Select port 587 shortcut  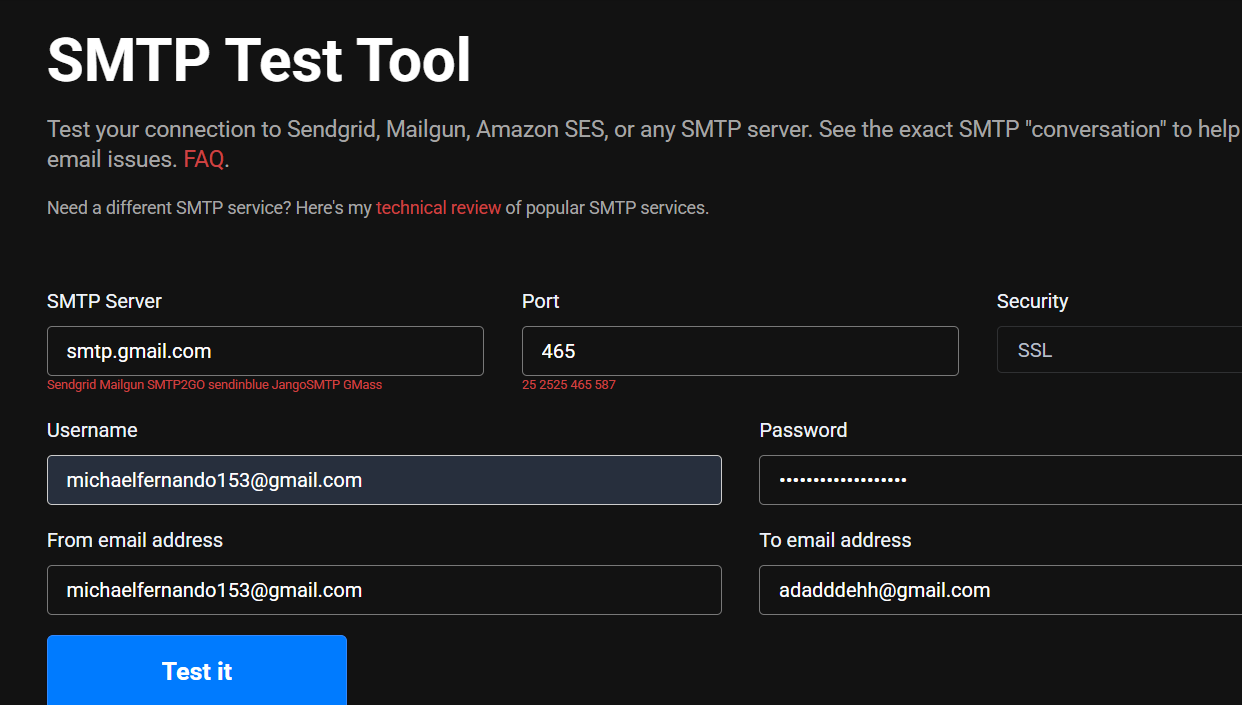click(605, 385)
